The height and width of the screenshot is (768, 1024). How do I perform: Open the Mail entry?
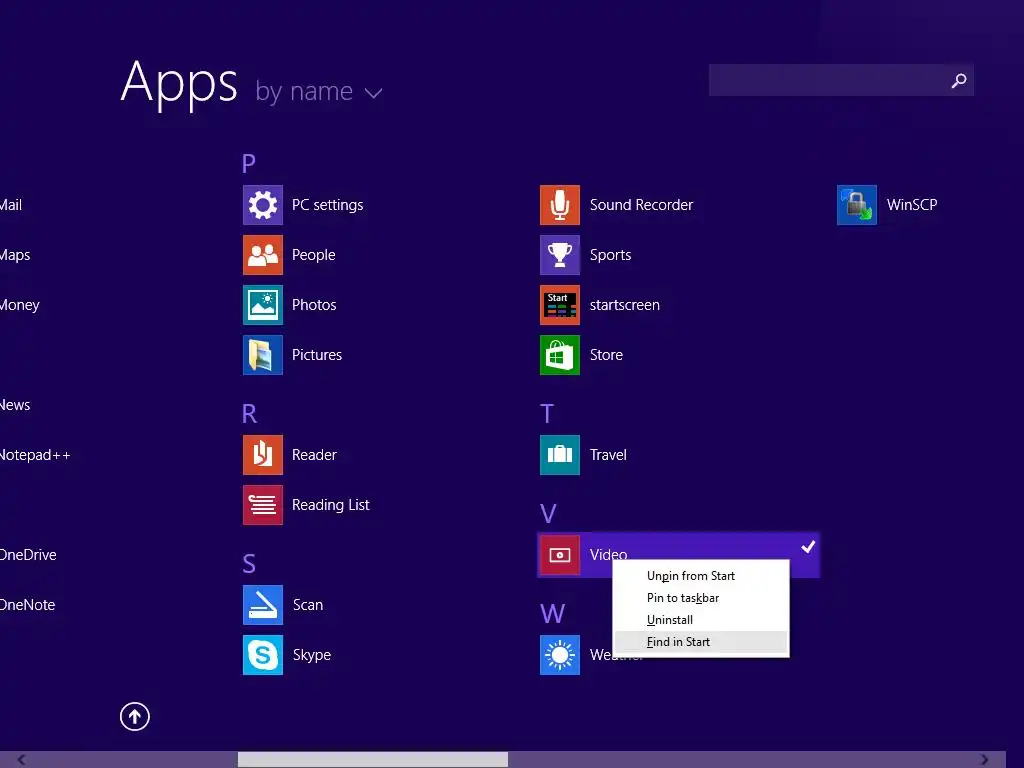click(10, 205)
